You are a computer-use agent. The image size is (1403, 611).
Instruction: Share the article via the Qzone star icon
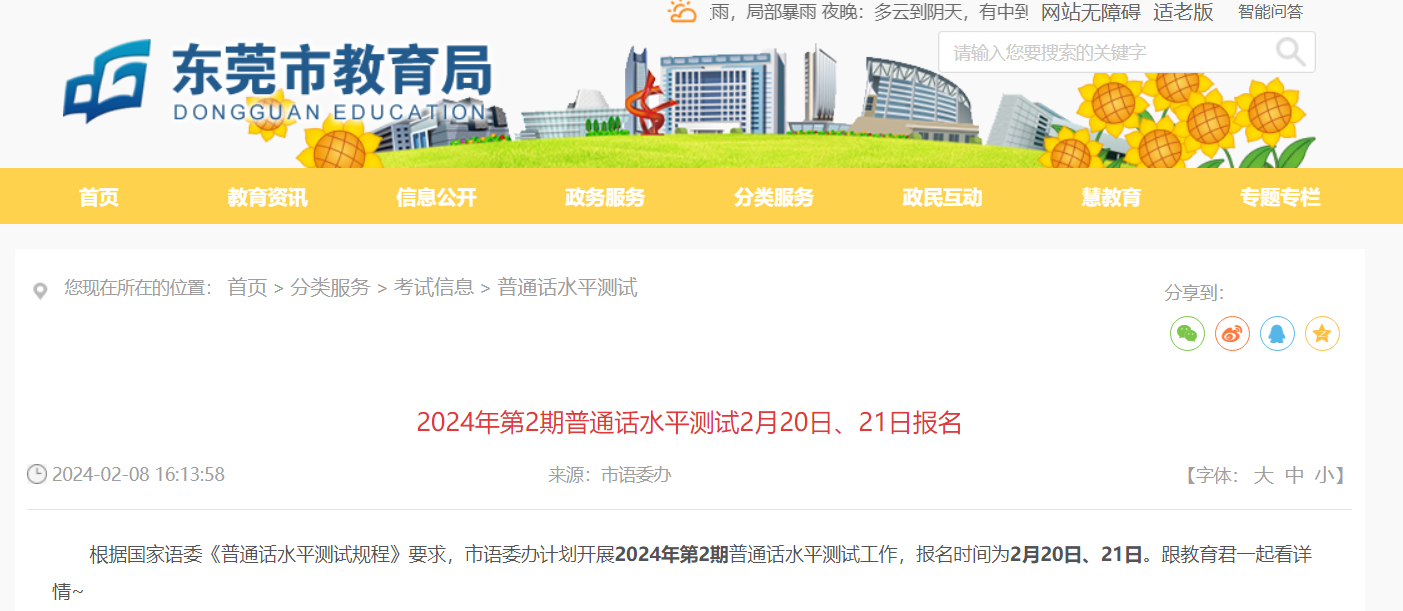click(1322, 333)
